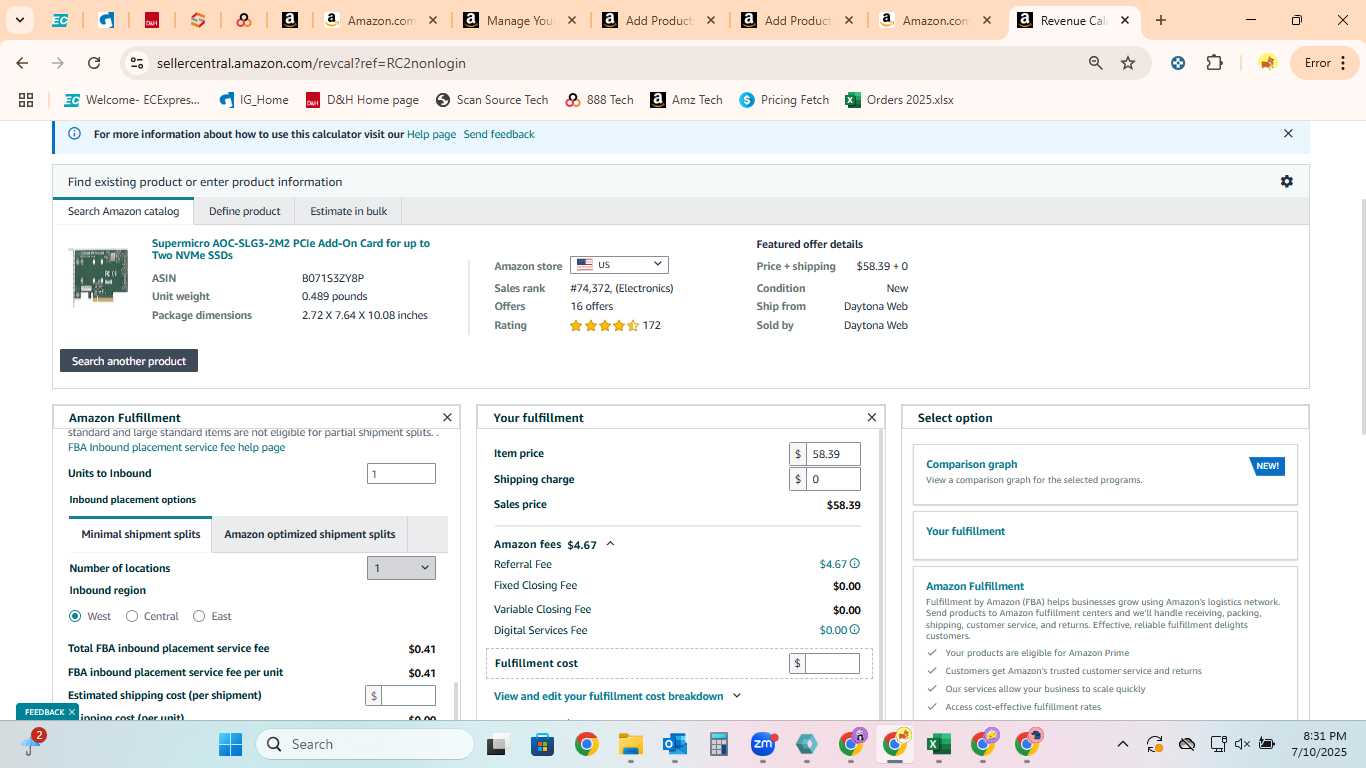Click the $4.67 referral fee value
Viewport: 1366px width, 768px height.
(x=832, y=564)
